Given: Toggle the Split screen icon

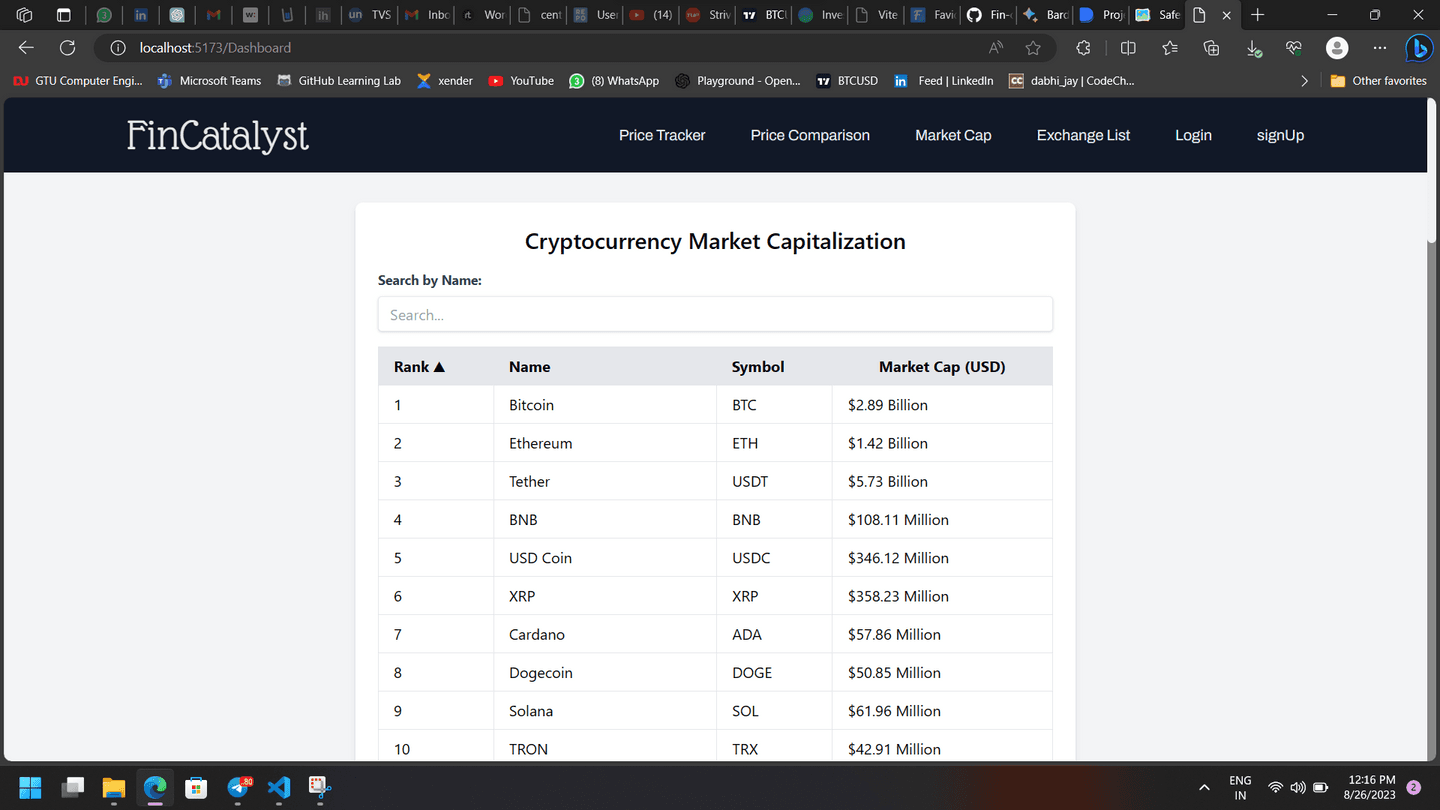Looking at the screenshot, I should (x=1128, y=48).
